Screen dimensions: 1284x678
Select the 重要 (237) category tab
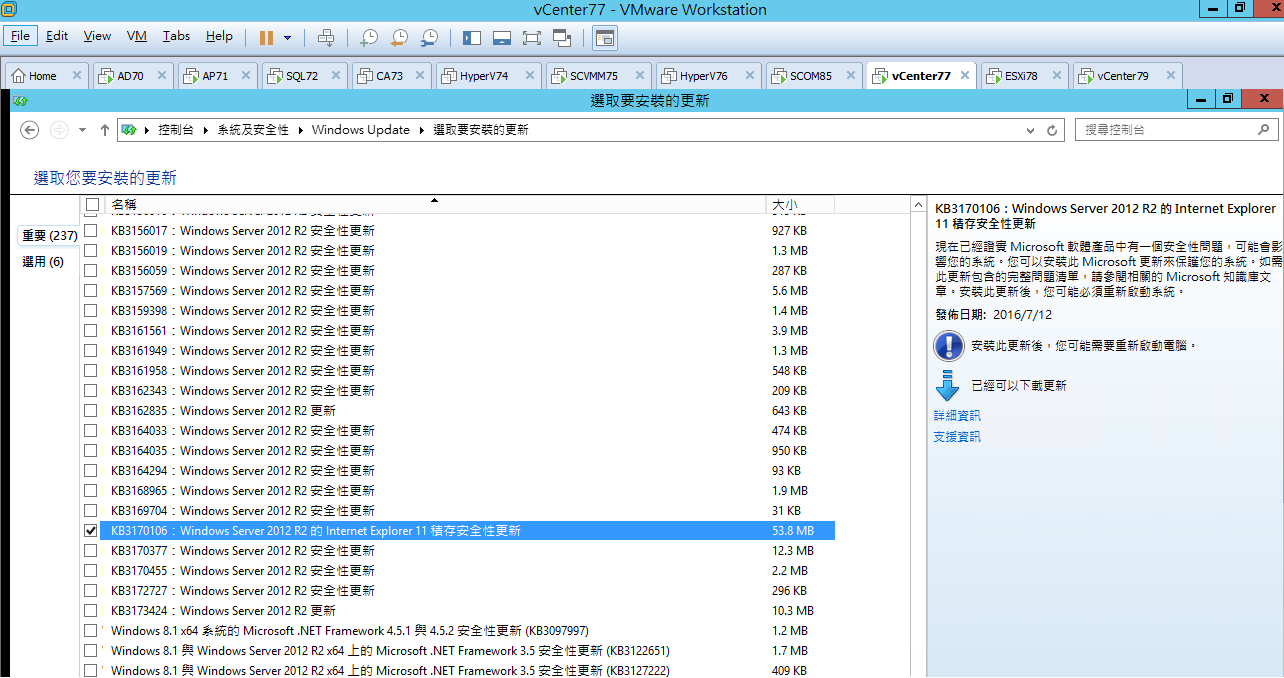49,236
